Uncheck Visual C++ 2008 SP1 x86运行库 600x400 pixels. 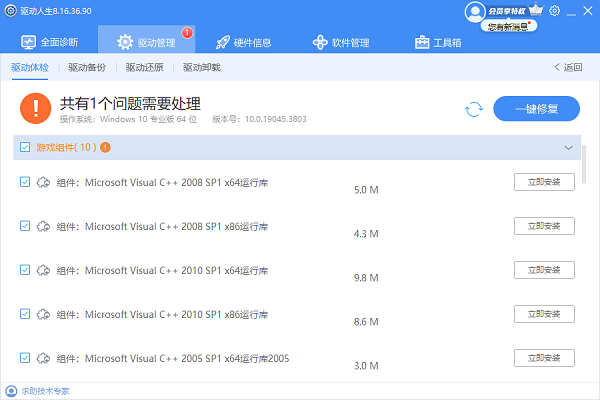pos(25,226)
